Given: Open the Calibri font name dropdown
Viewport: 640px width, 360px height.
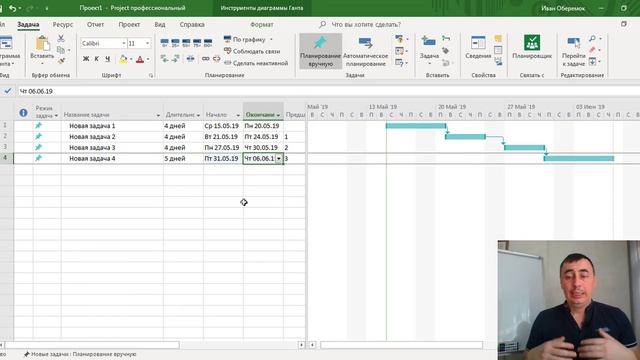Looking at the screenshot, I should pos(124,43).
